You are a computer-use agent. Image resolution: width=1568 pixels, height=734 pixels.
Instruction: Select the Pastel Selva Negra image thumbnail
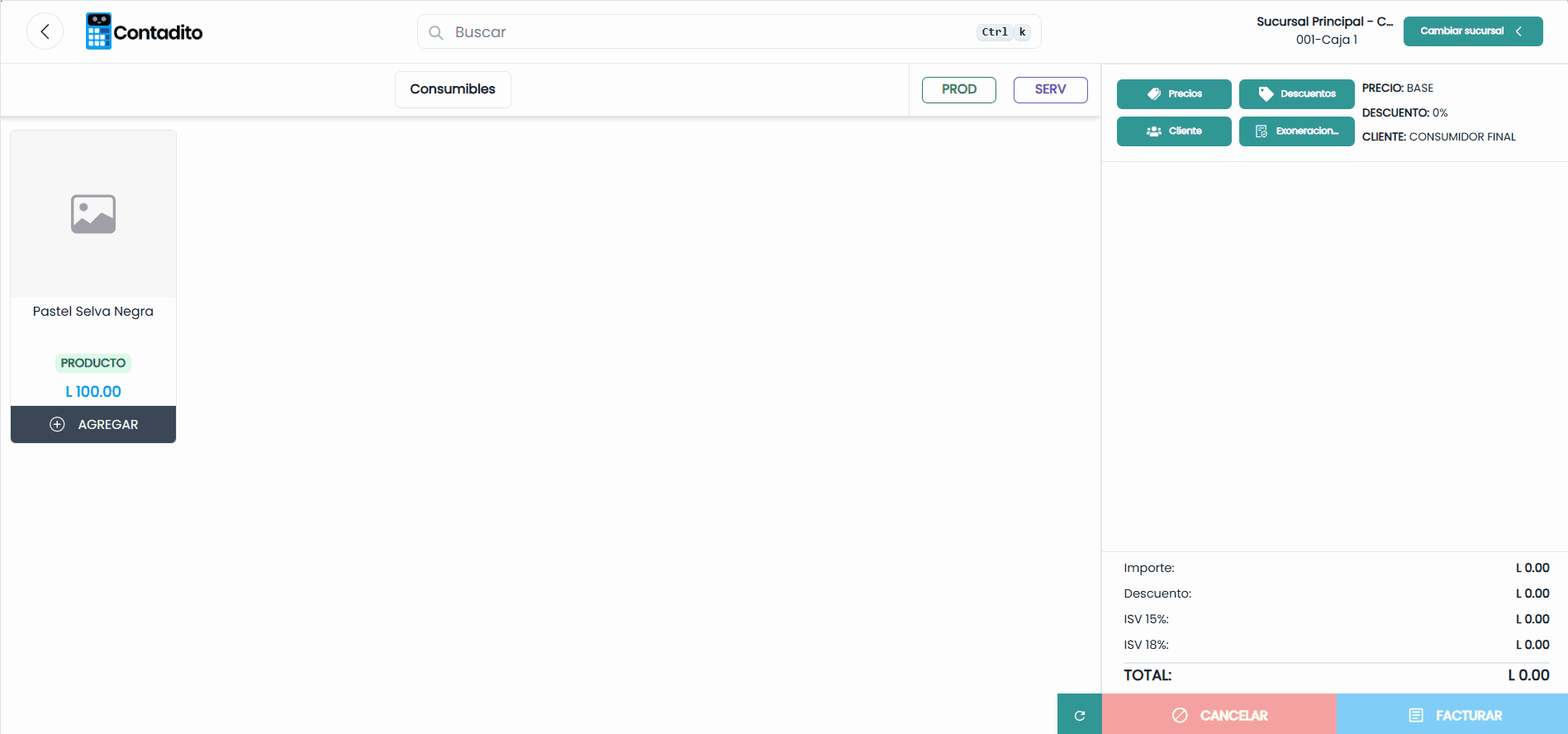[93, 214]
